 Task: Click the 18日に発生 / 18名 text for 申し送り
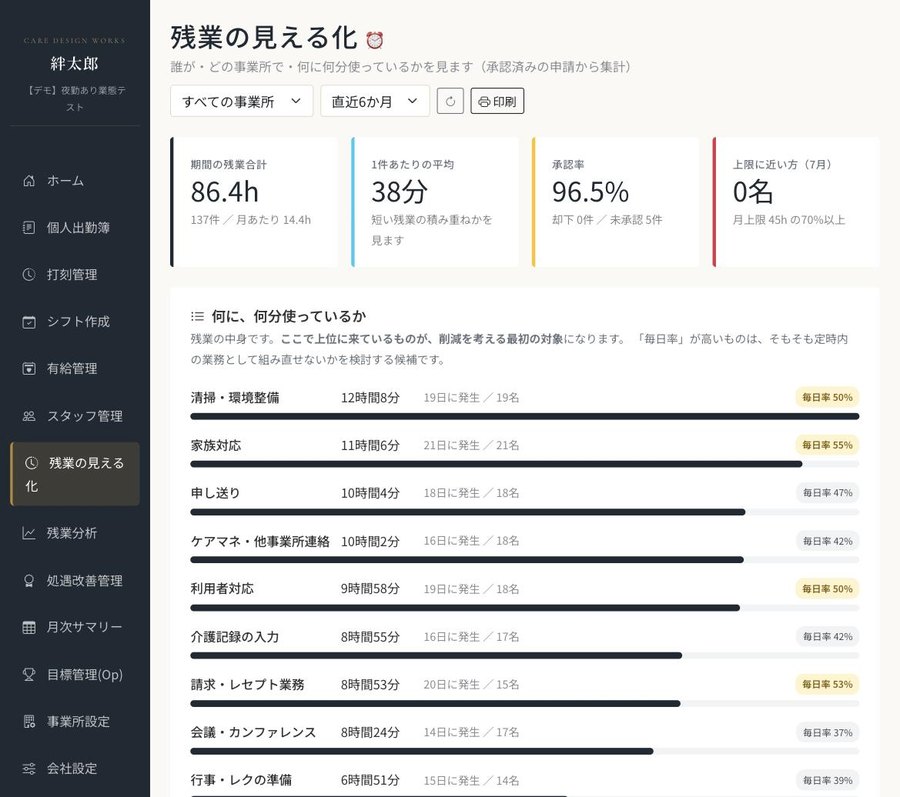coord(471,493)
